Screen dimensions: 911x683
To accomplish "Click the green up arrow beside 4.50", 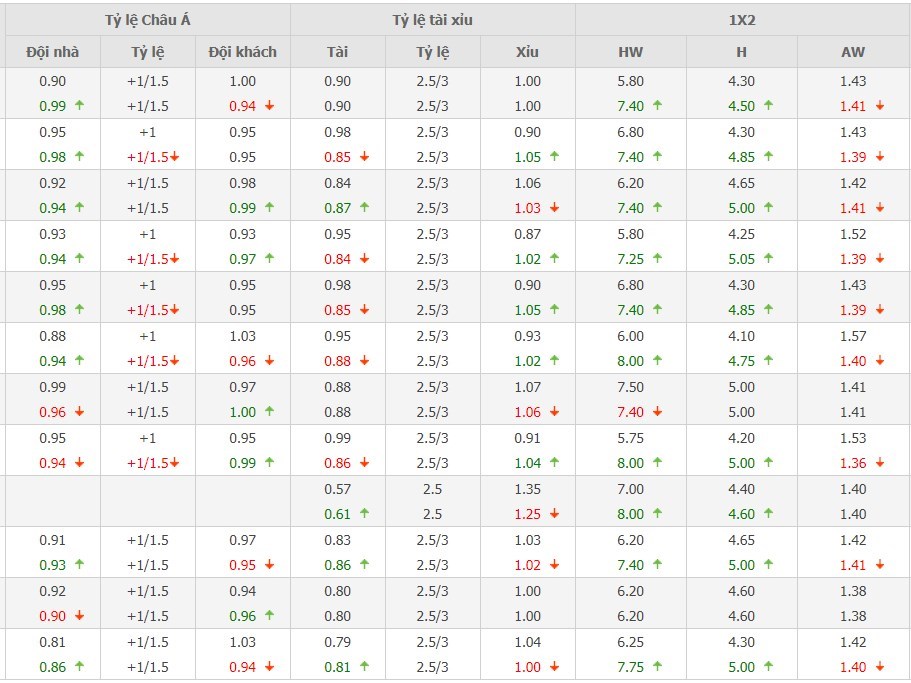I will (768, 106).
